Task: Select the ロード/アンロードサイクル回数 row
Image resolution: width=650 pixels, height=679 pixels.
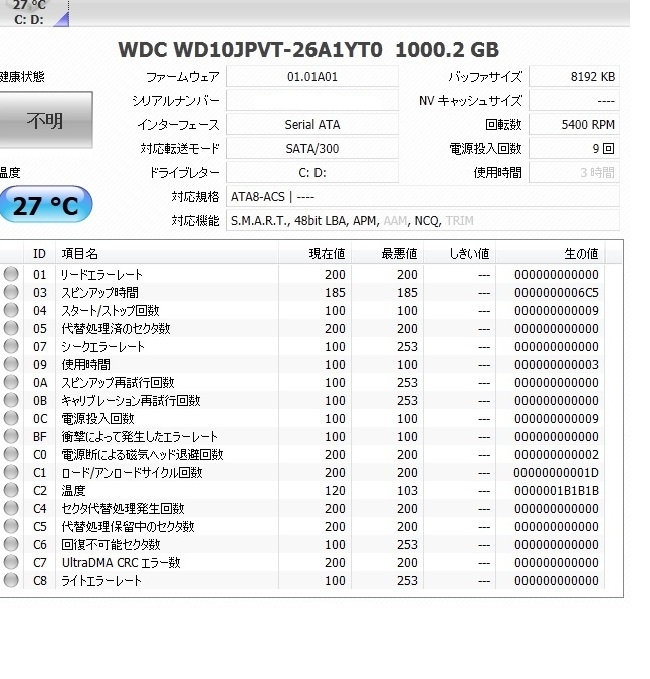Action: (302, 472)
